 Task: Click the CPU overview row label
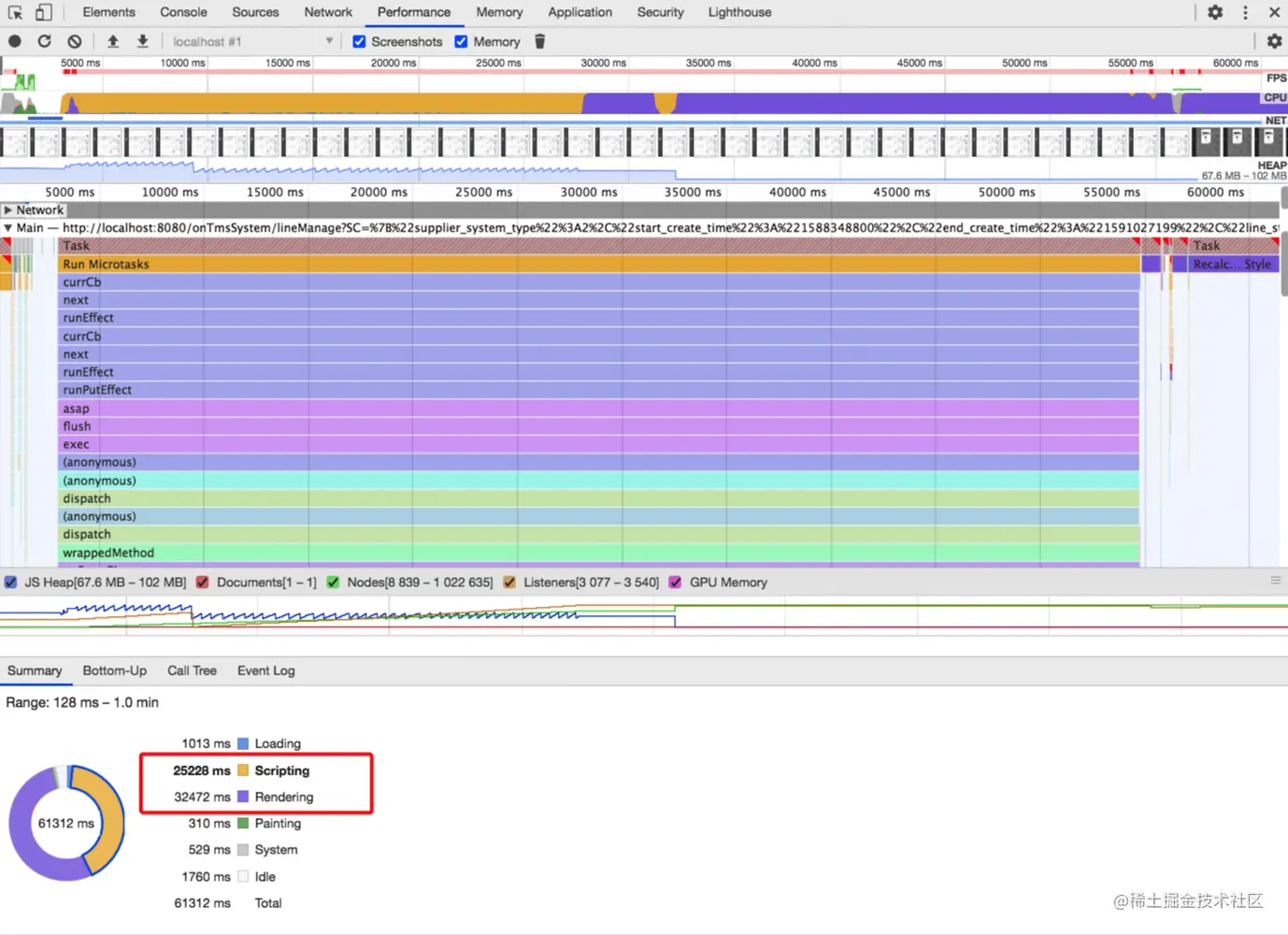pos(1275,97)
